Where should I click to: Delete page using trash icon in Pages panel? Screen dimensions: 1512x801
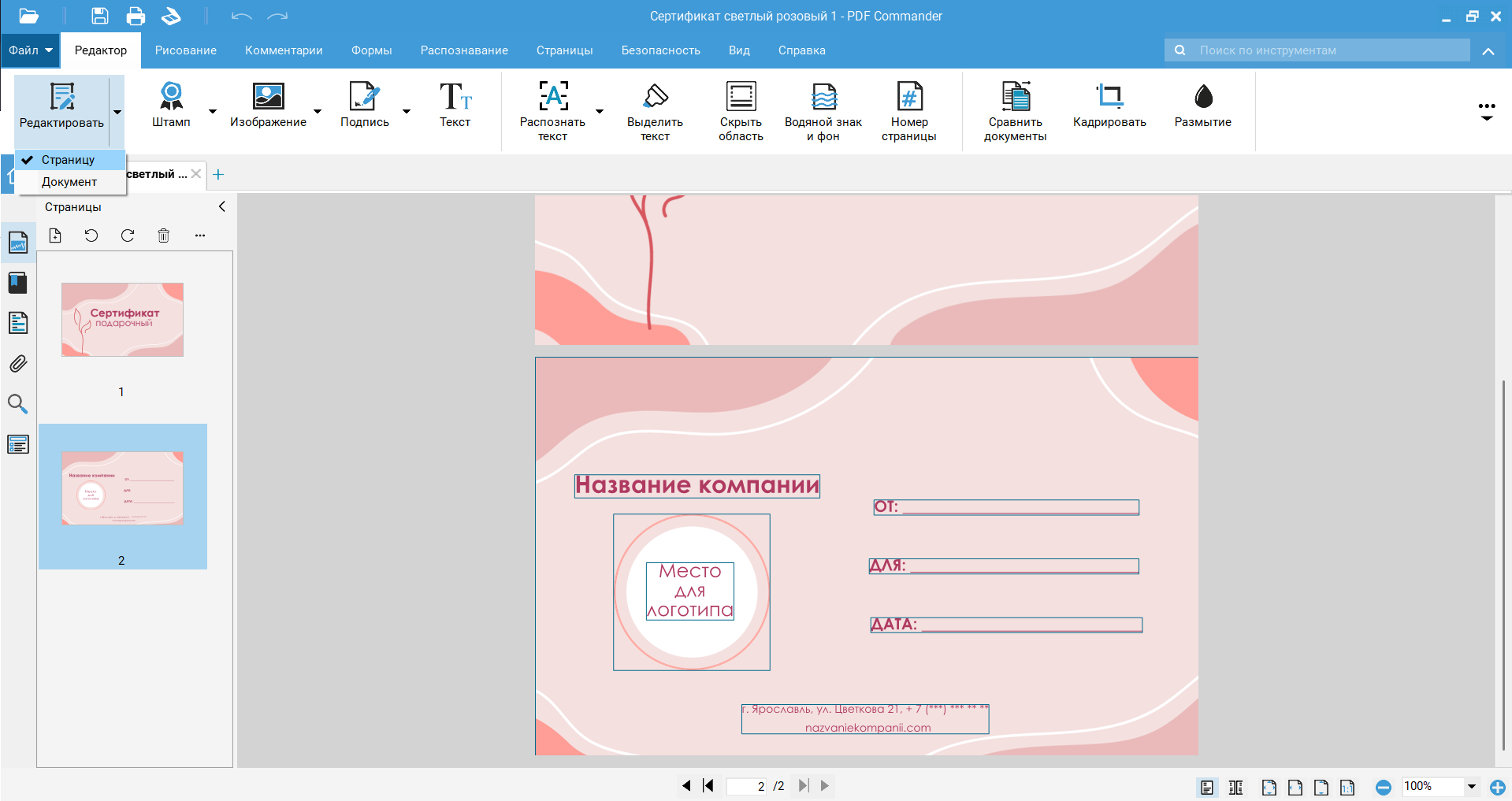tap(164, 235)
